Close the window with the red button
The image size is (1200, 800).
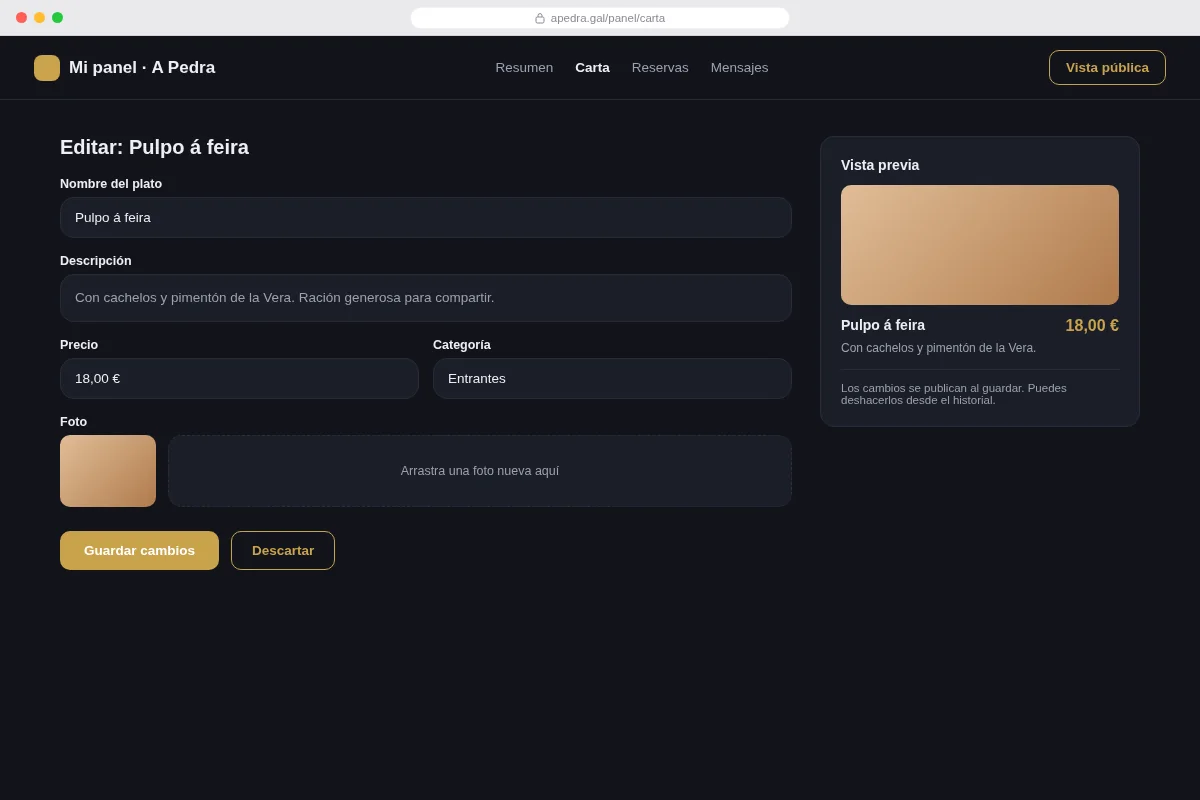click(21, 18)
